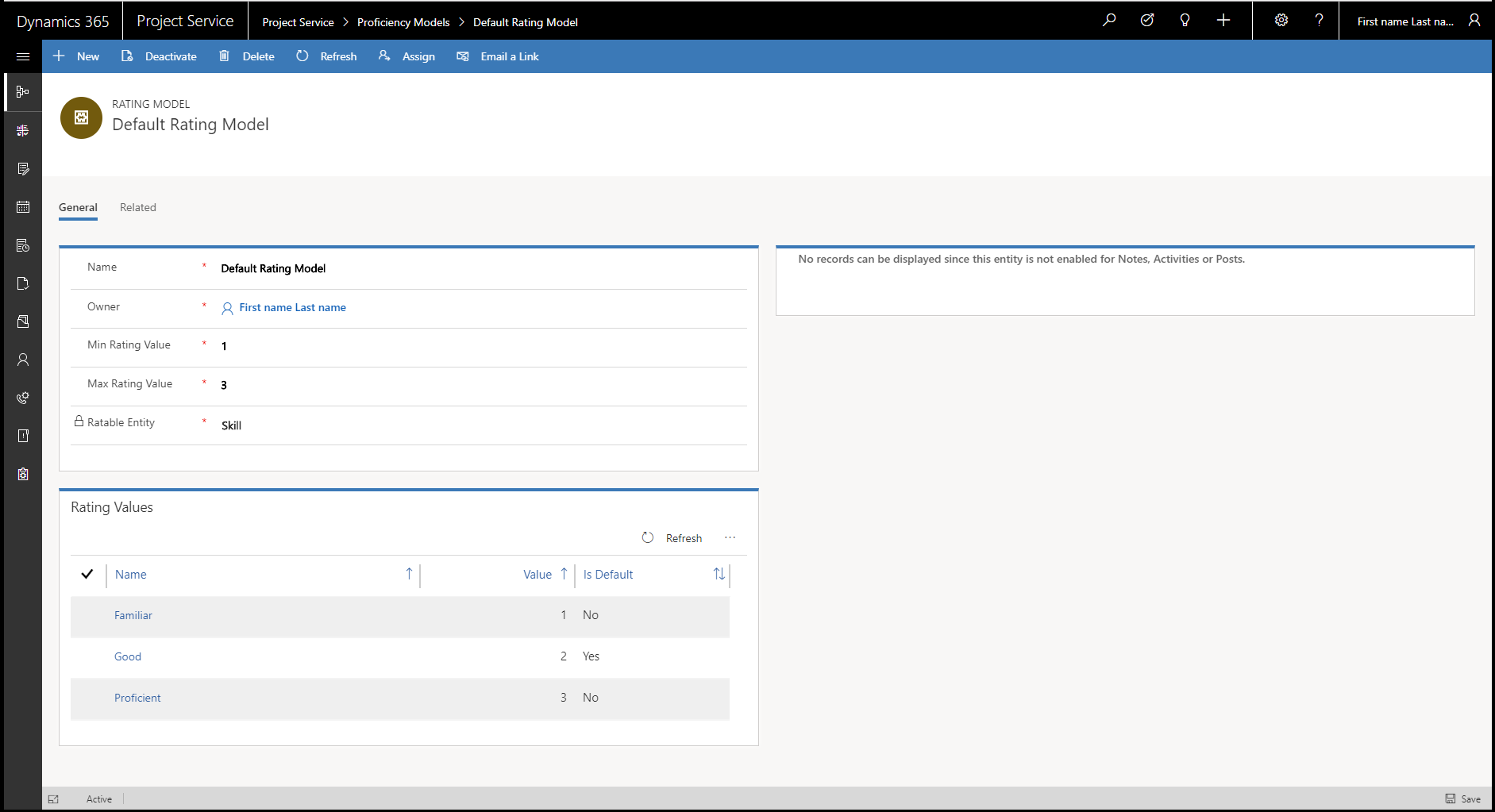The height and width of the screenshot is (812, 1495).
Task: Click the lightbulb assistant icon
Action: pyautogui.click(x=1185, y=21)
